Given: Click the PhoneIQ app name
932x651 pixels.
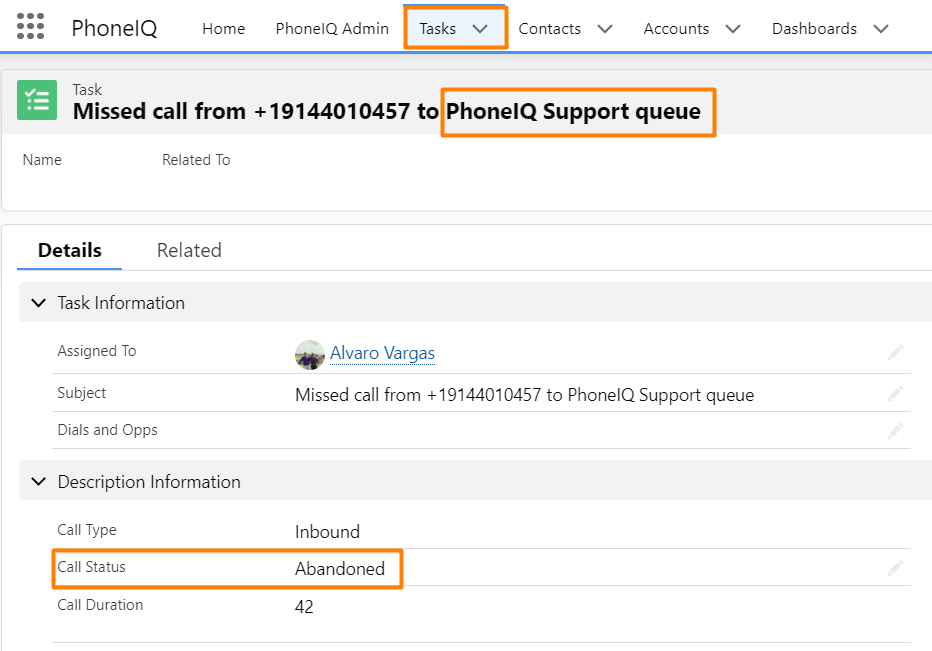Looking at the screenshot, I should tap(114, 28).
